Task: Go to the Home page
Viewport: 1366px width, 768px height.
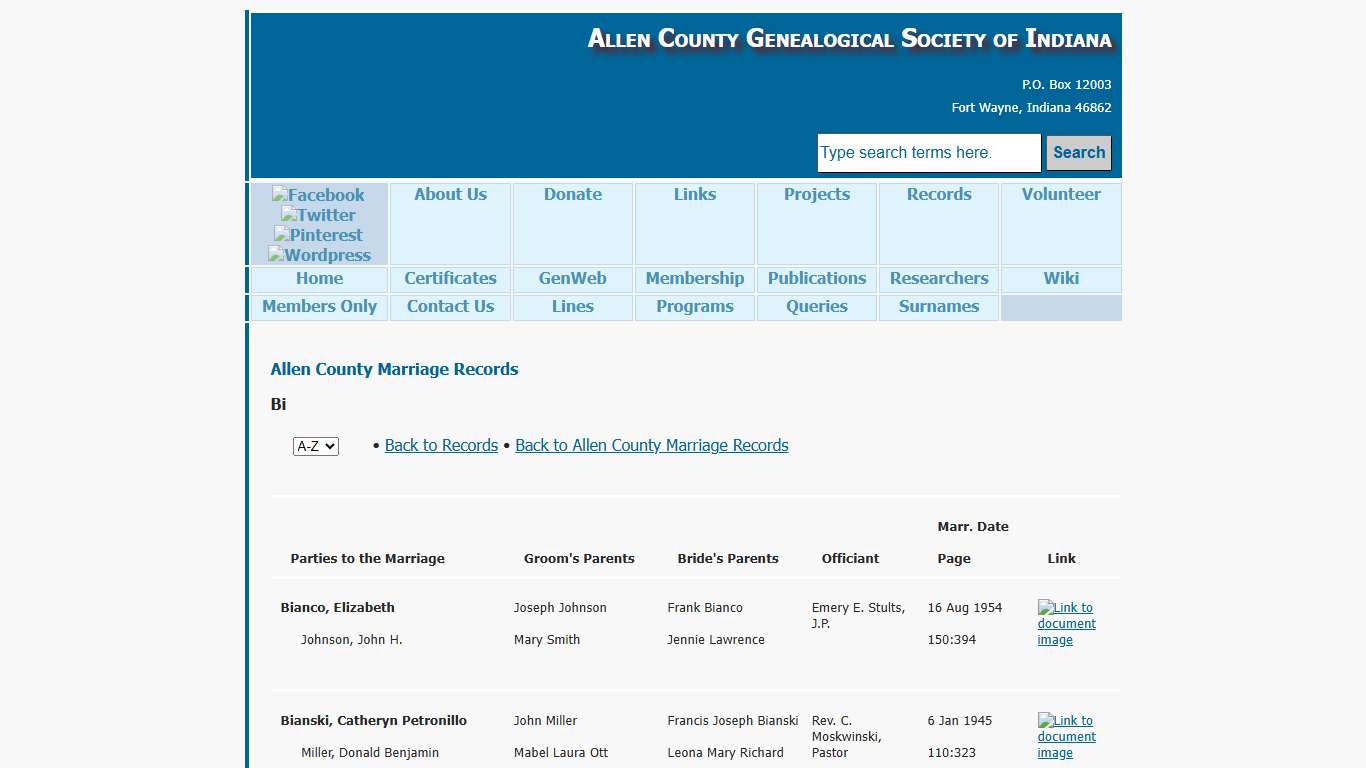Action: pos(318,278)
